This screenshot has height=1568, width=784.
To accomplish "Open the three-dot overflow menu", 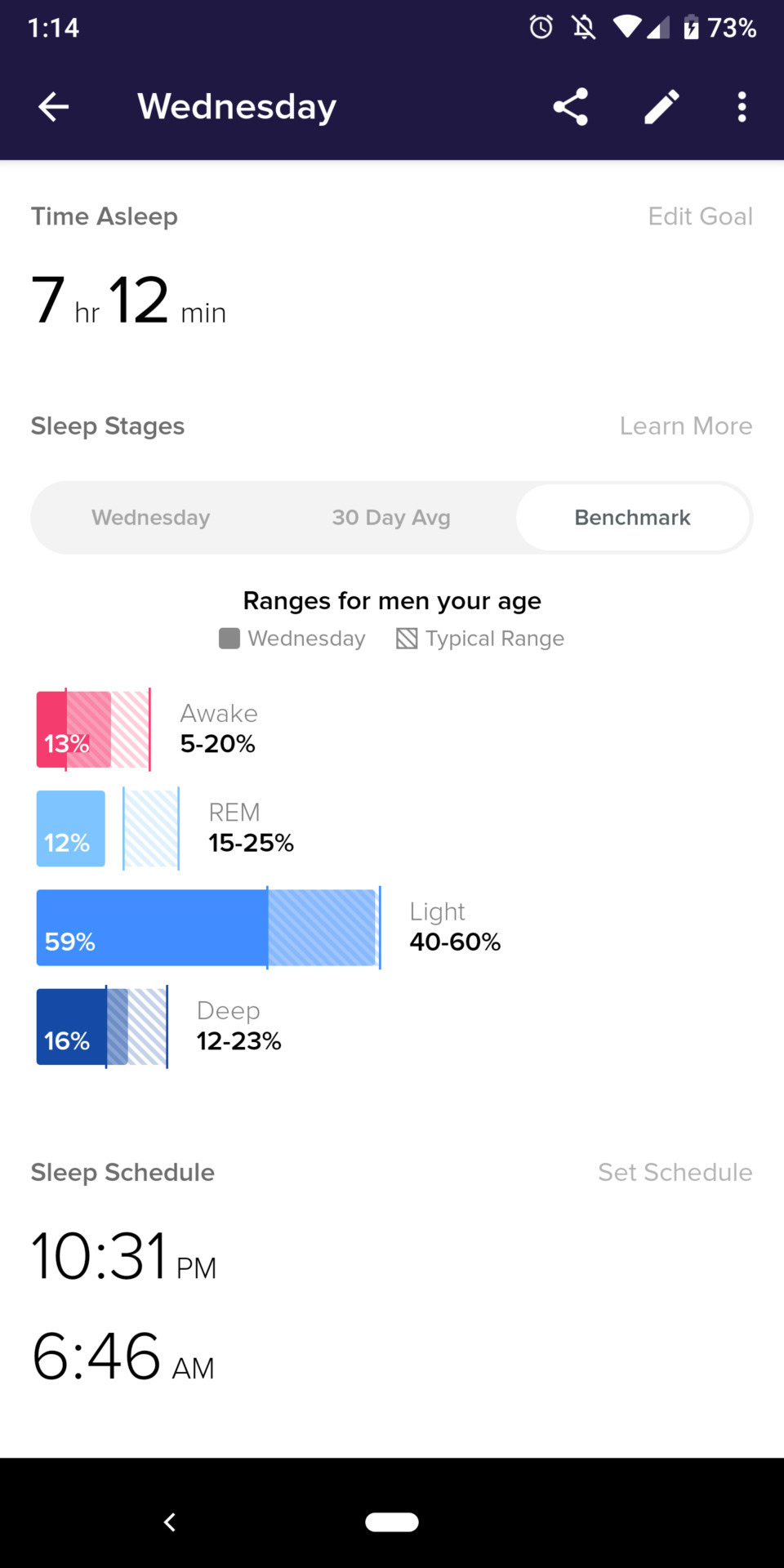I will 742,107.
